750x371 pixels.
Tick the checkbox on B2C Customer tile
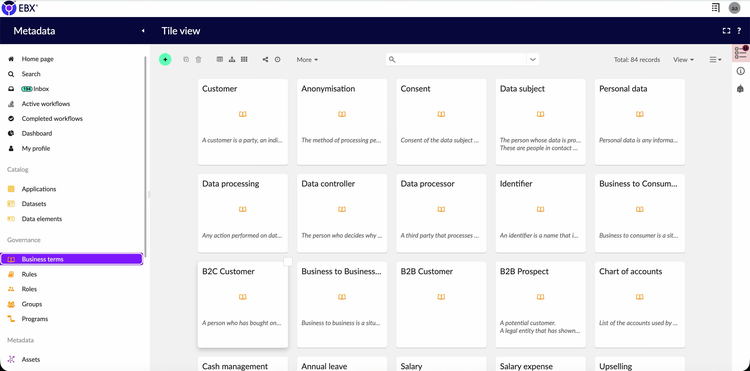(287, 262)
